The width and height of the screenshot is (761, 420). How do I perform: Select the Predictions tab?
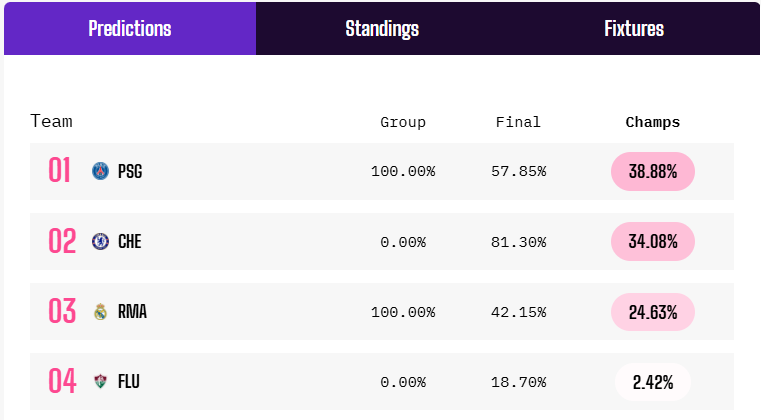point(130,28)
